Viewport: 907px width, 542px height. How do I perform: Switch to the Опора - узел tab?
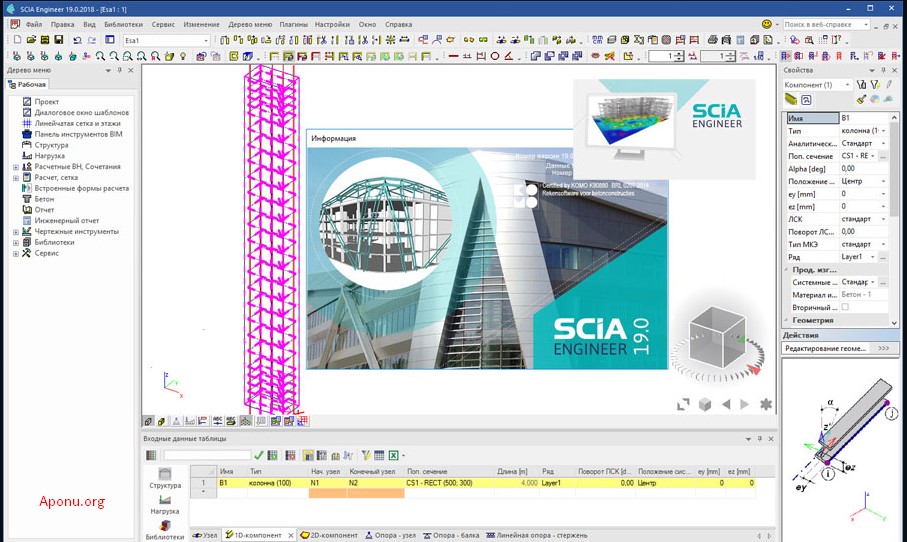(390, 535)
